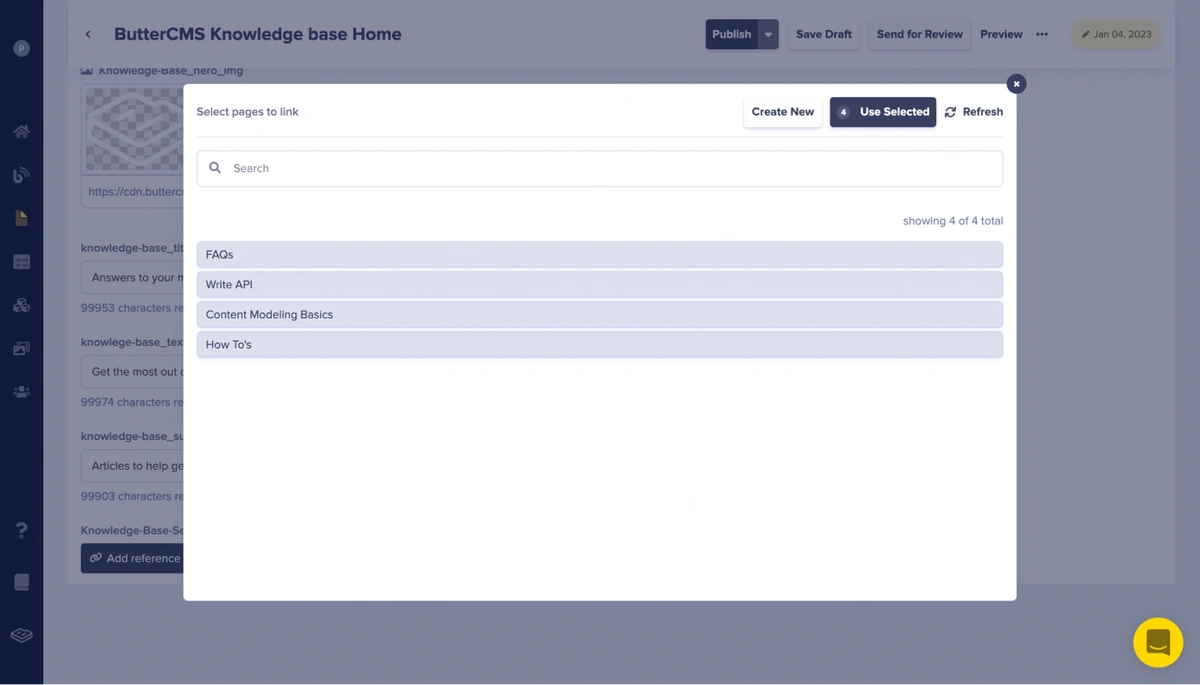
Task: Open the Blog posts feed icon
Action: pyautogui.click(x=21, y=175)
